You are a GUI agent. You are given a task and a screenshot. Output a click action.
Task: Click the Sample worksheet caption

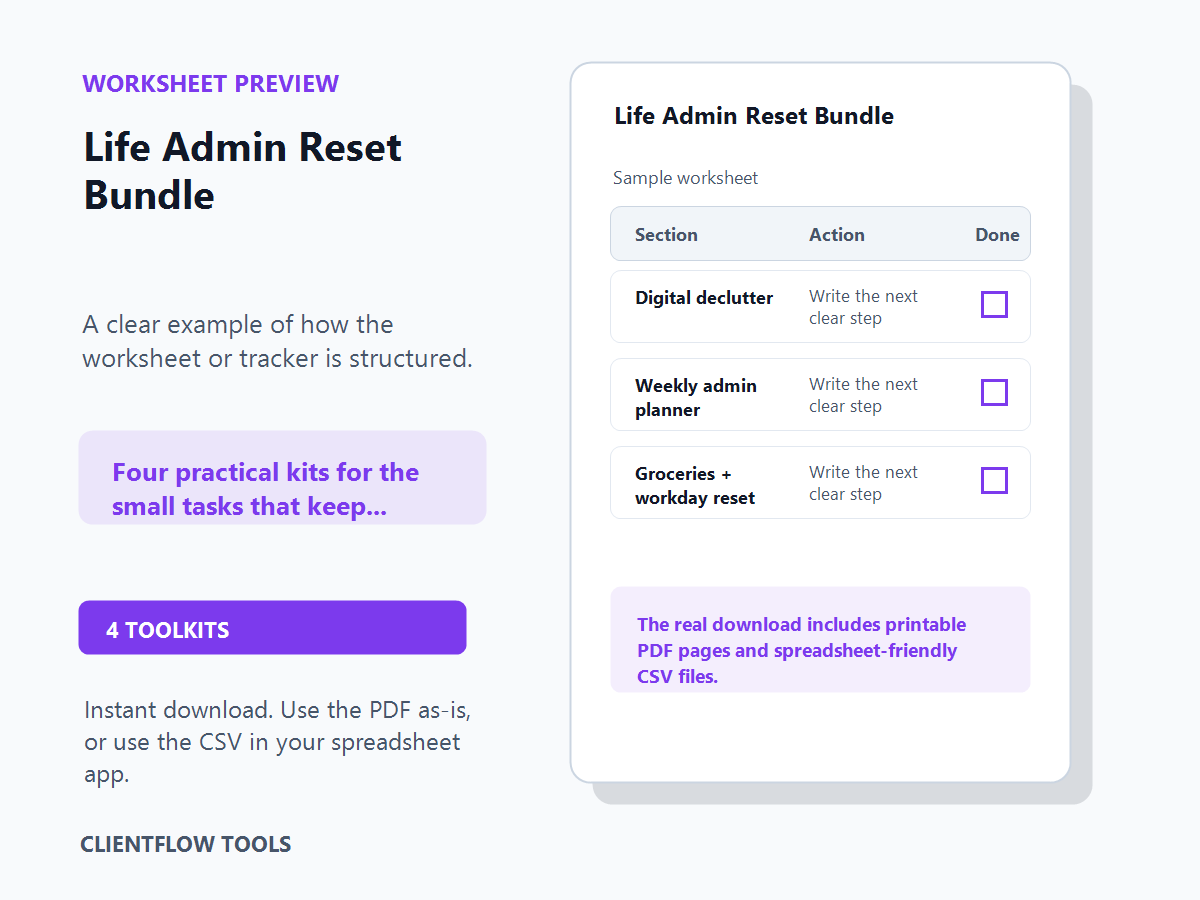[x=686, y=178]
